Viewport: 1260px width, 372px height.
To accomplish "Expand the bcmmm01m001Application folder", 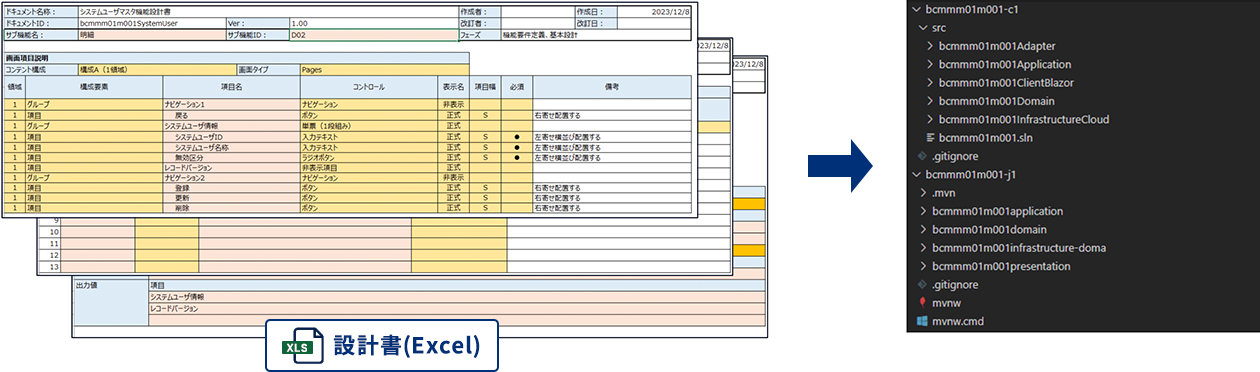I will click(x=931, y=64).
